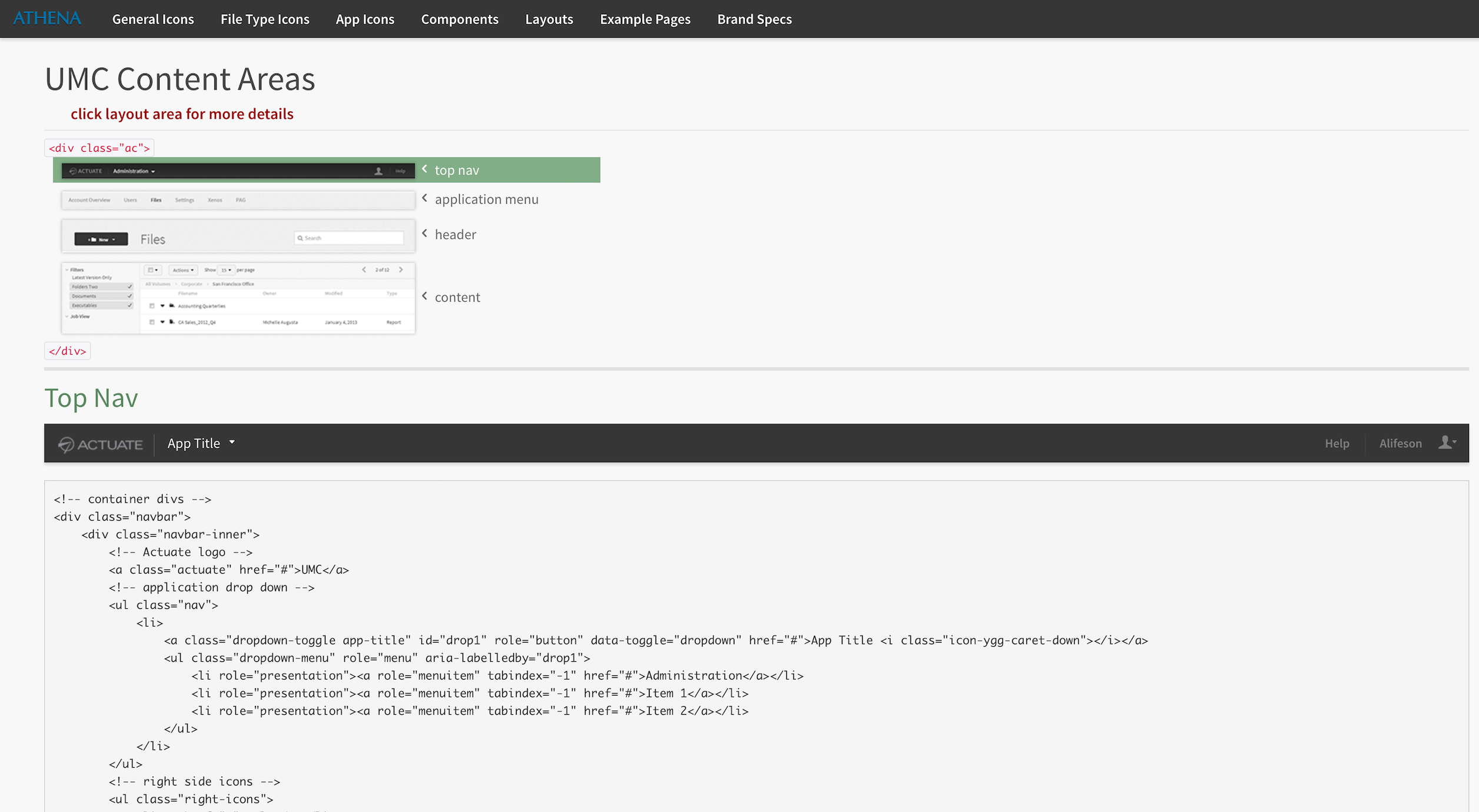Click the UMC Content Areas heading

click(180, 79)
